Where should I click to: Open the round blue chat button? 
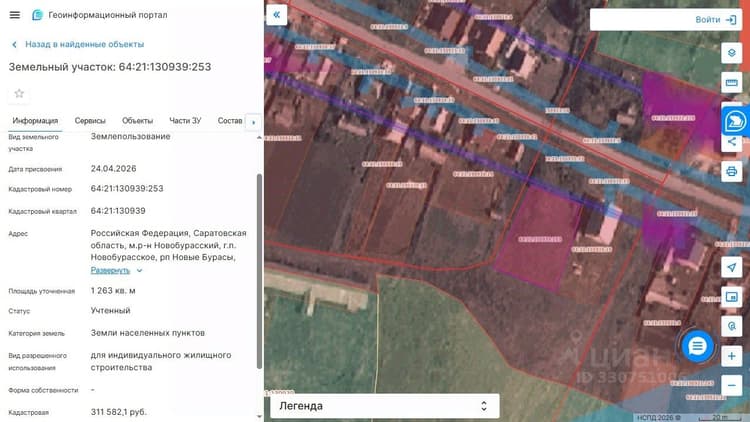pyautogui.click(x=697, y=346)
